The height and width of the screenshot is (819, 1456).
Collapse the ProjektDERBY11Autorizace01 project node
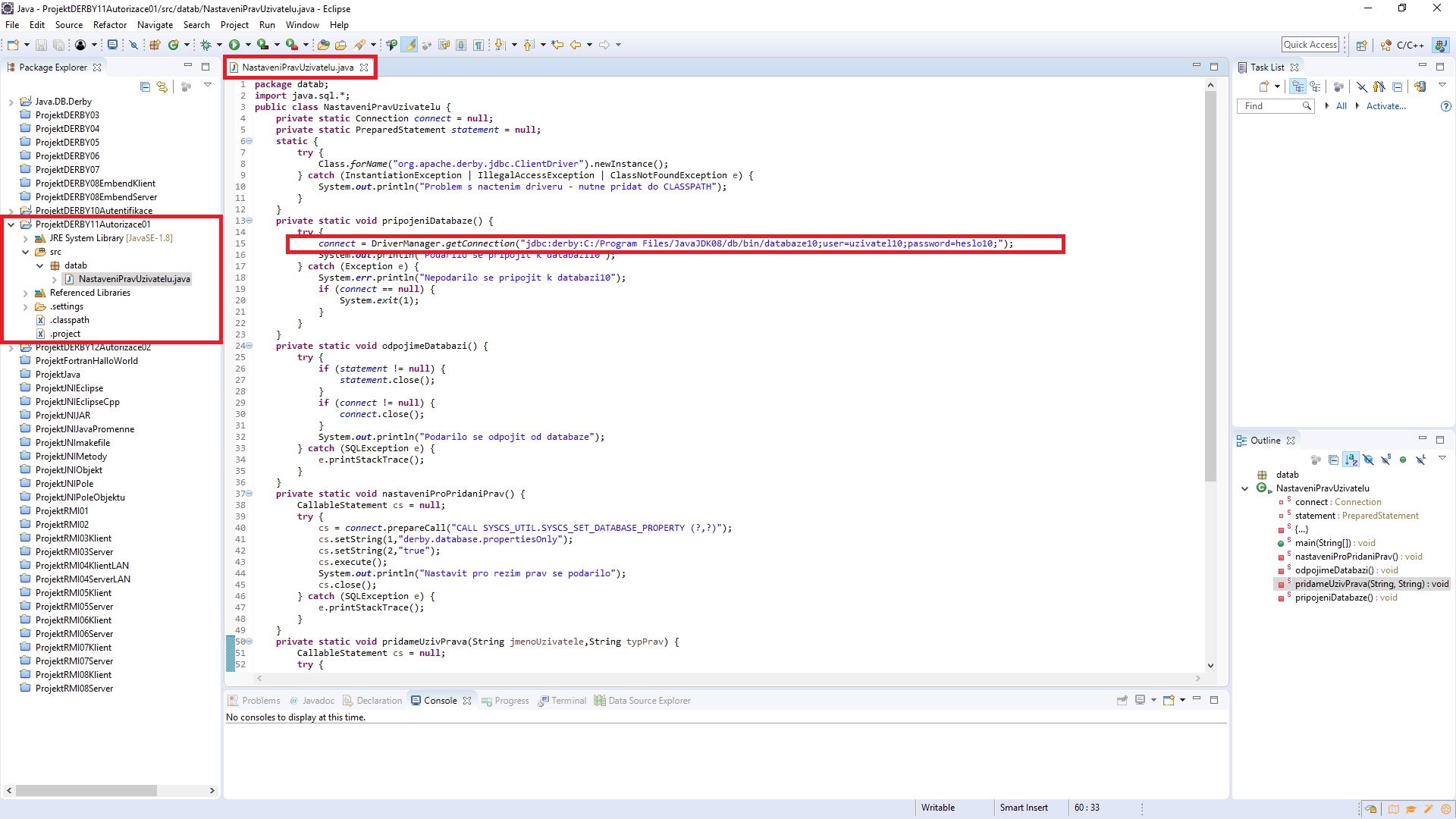pos(11,224)
